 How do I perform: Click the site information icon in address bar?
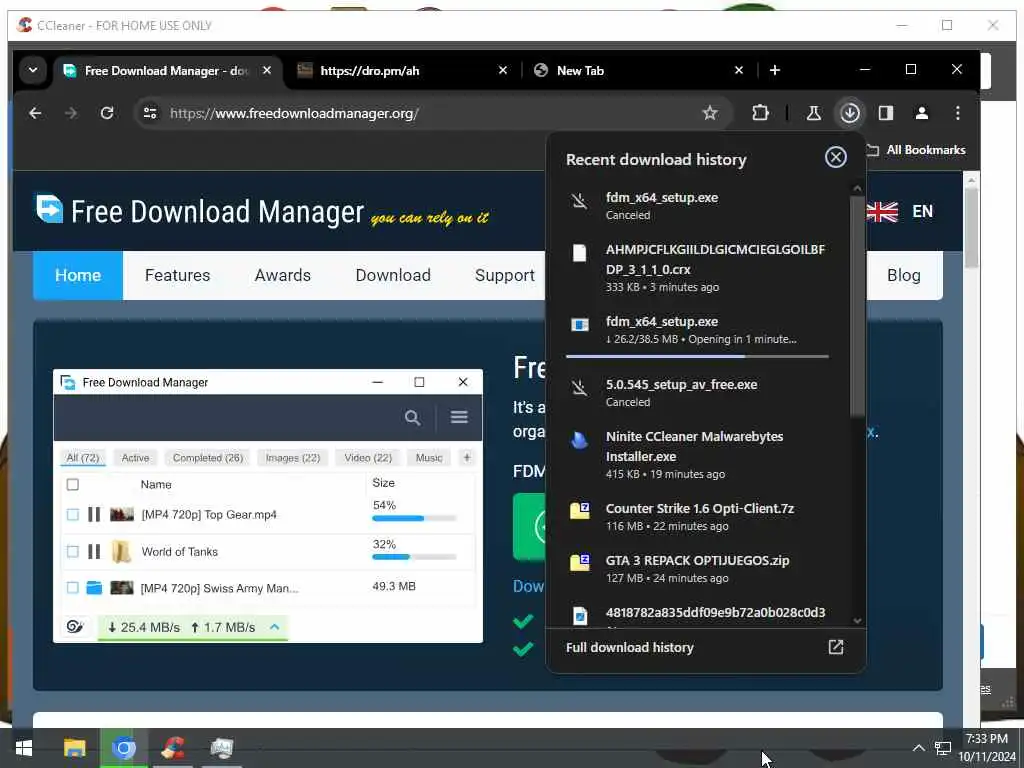pos(150,113)
